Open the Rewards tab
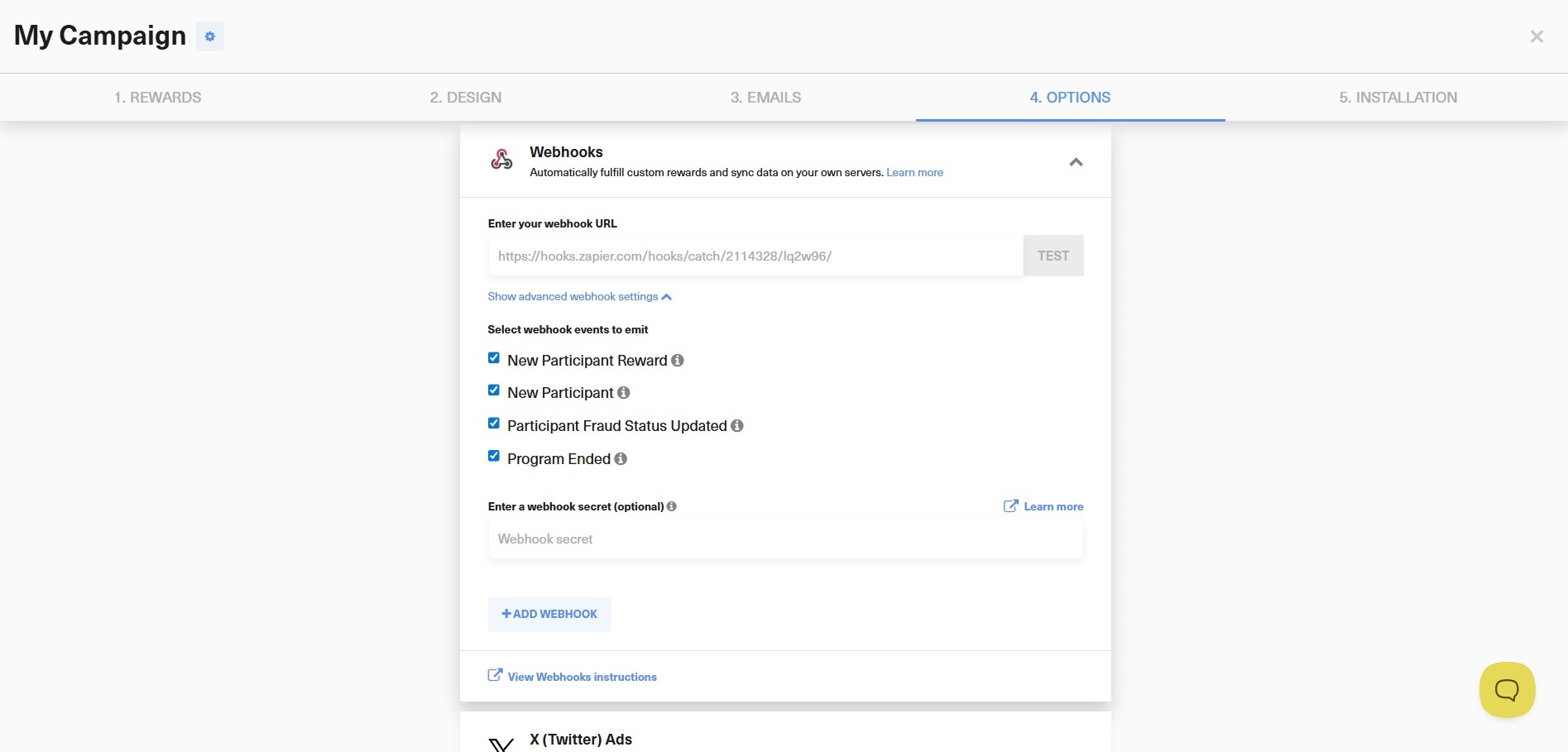 pos(158,97)
